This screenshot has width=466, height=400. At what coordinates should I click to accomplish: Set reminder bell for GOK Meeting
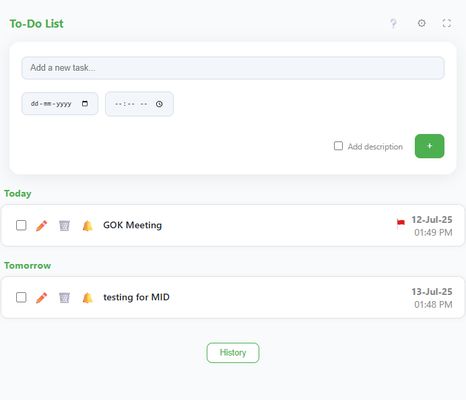coord(87,226)
